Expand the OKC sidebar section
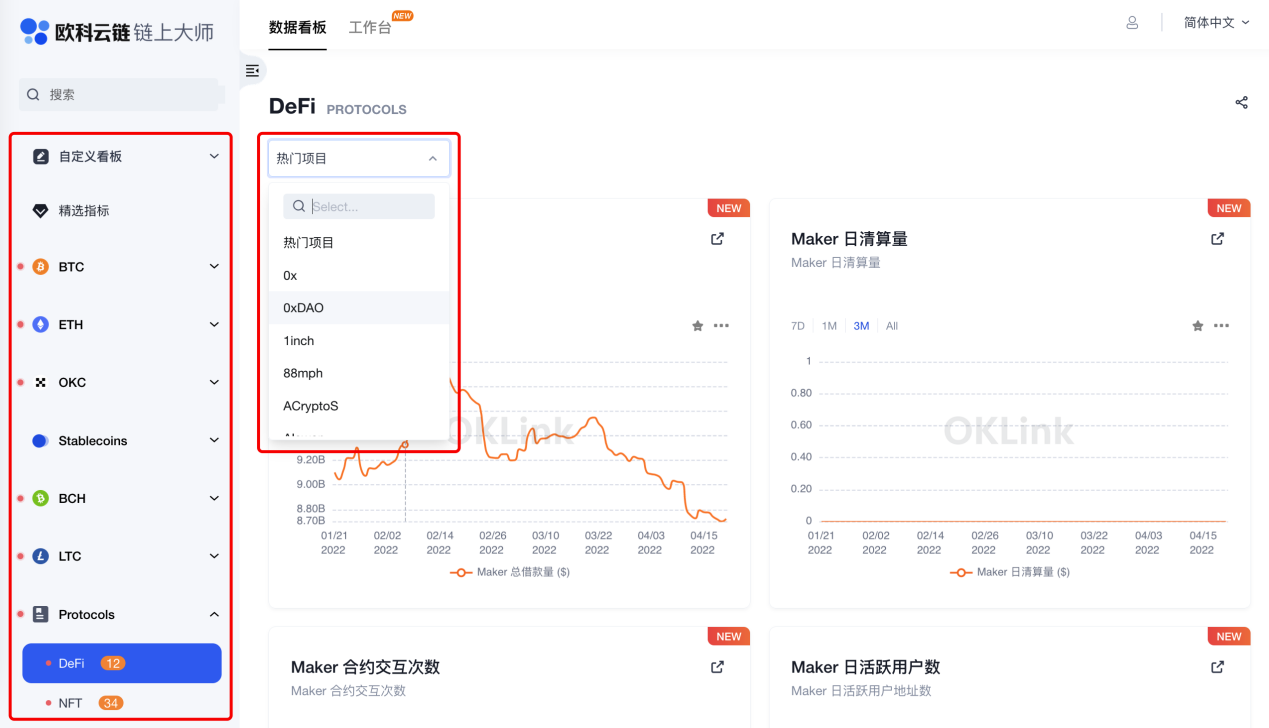Image resolution: width=1269 pixels, height=728 pixels. (214, 383)
